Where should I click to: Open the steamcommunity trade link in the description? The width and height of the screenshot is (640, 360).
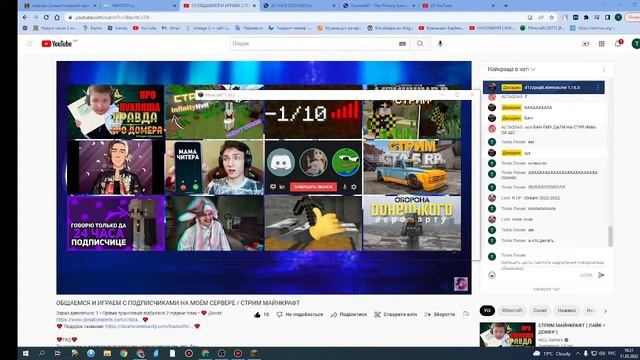(x=149, y=326)
